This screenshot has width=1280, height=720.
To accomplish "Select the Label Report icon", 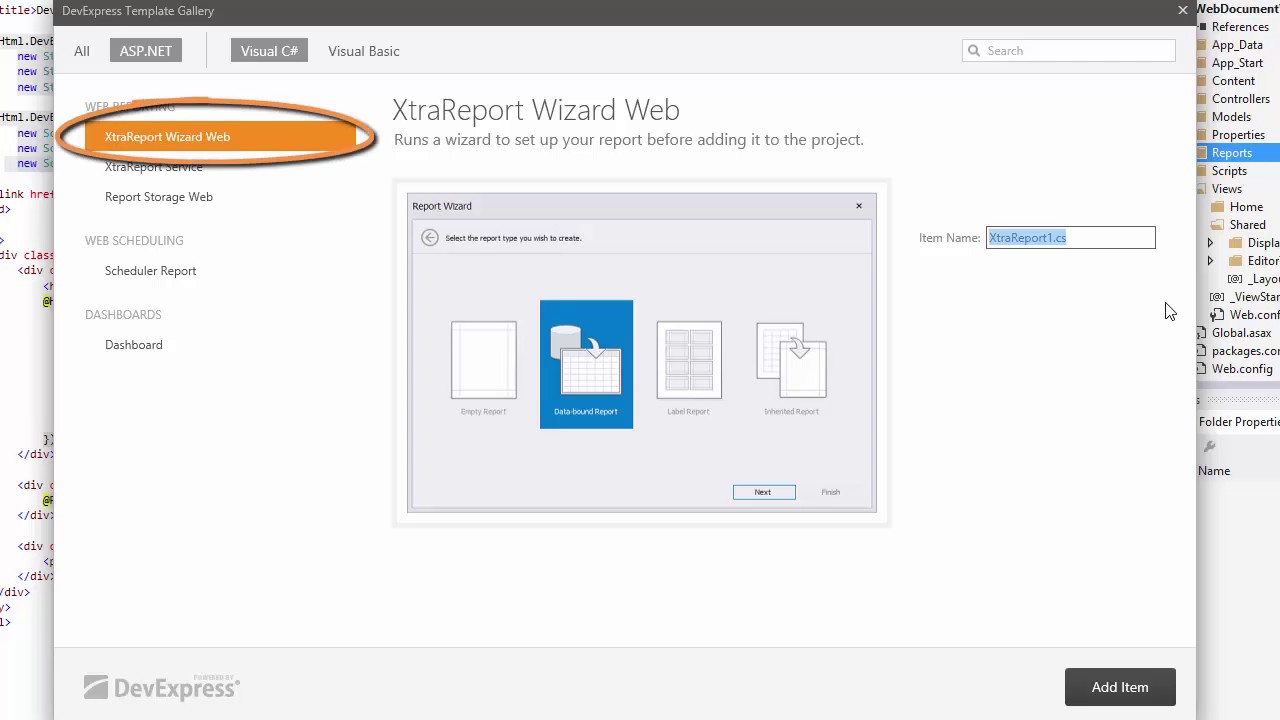I will 689,360.
